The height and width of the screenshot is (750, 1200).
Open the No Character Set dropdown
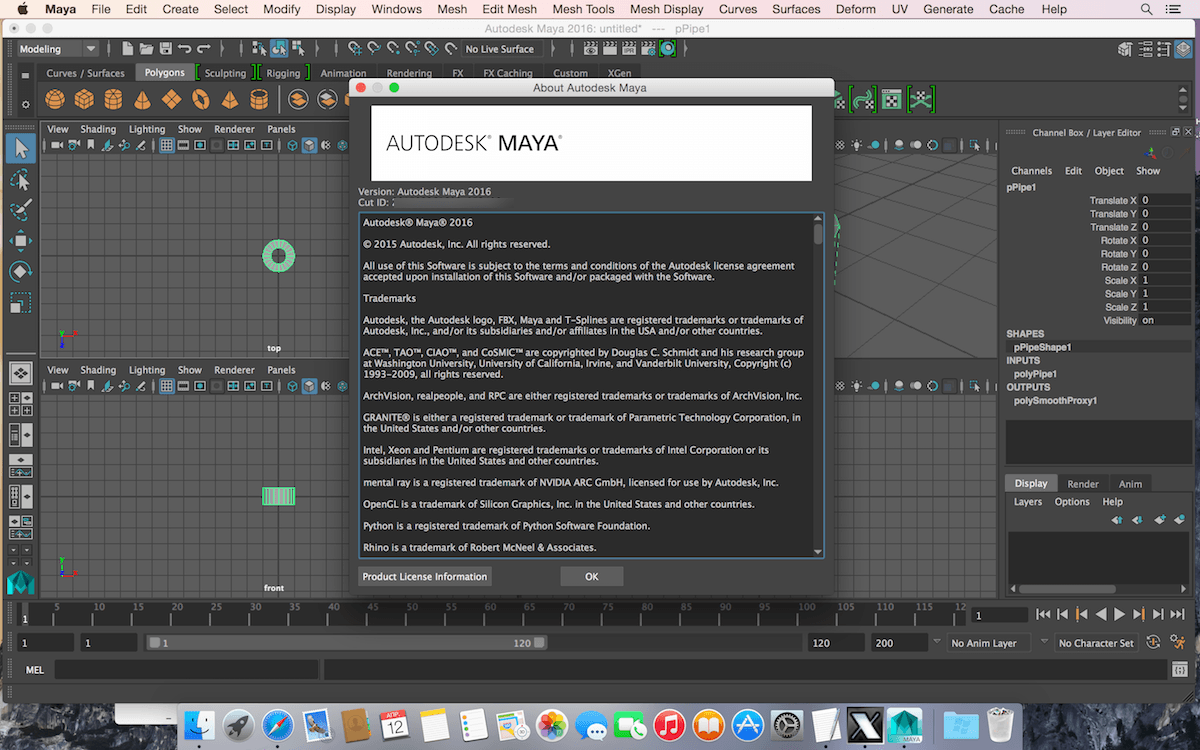tap(1097, 643)
